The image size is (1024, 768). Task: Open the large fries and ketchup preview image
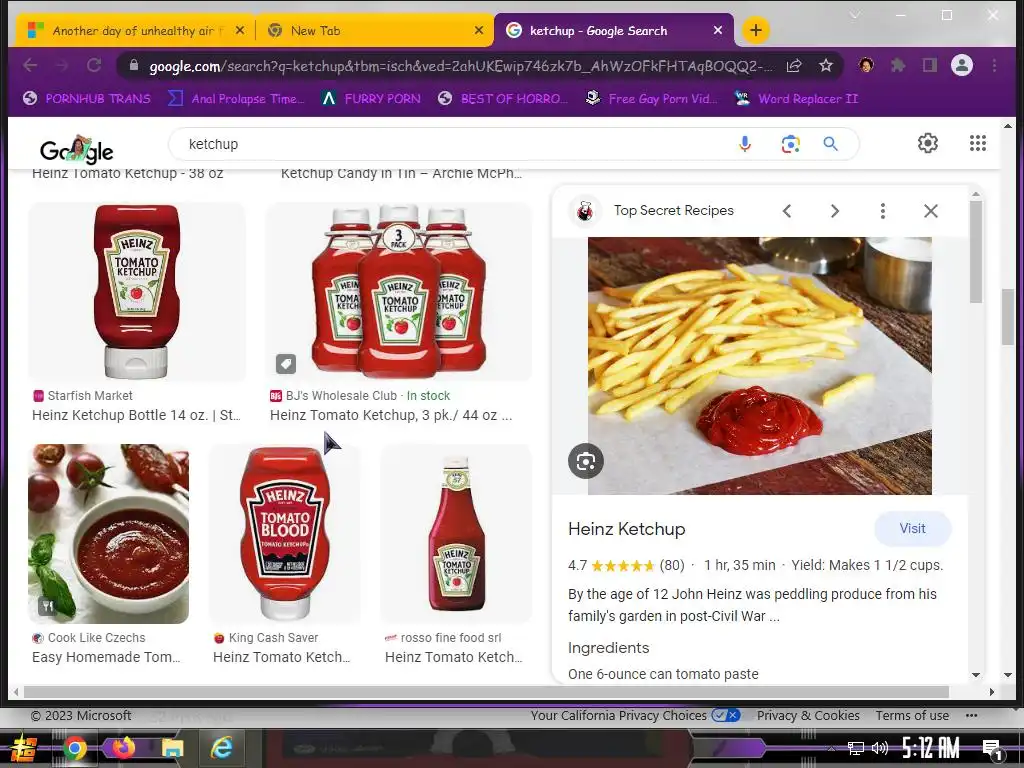(x=760, y=366)
